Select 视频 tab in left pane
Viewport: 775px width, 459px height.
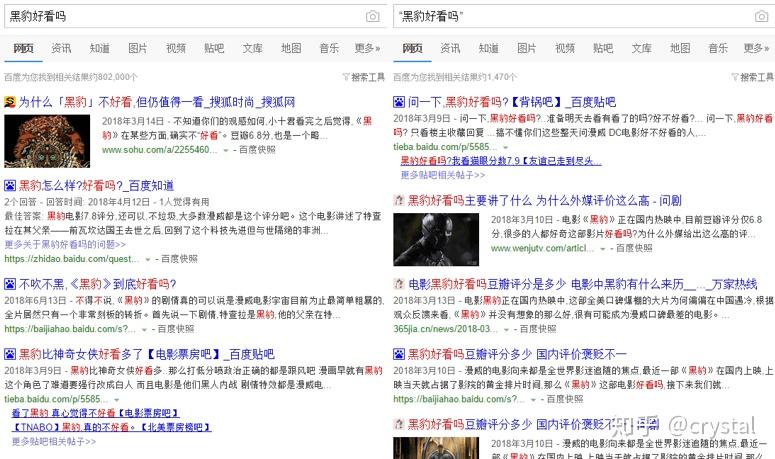[176, 48]
